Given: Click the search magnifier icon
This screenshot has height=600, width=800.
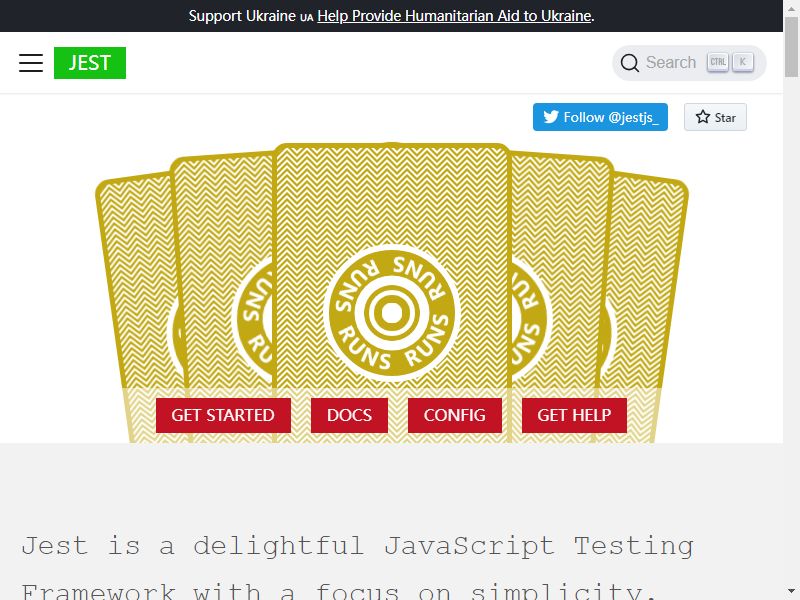Looking at the screenshot, I should (x=630, y=63).
